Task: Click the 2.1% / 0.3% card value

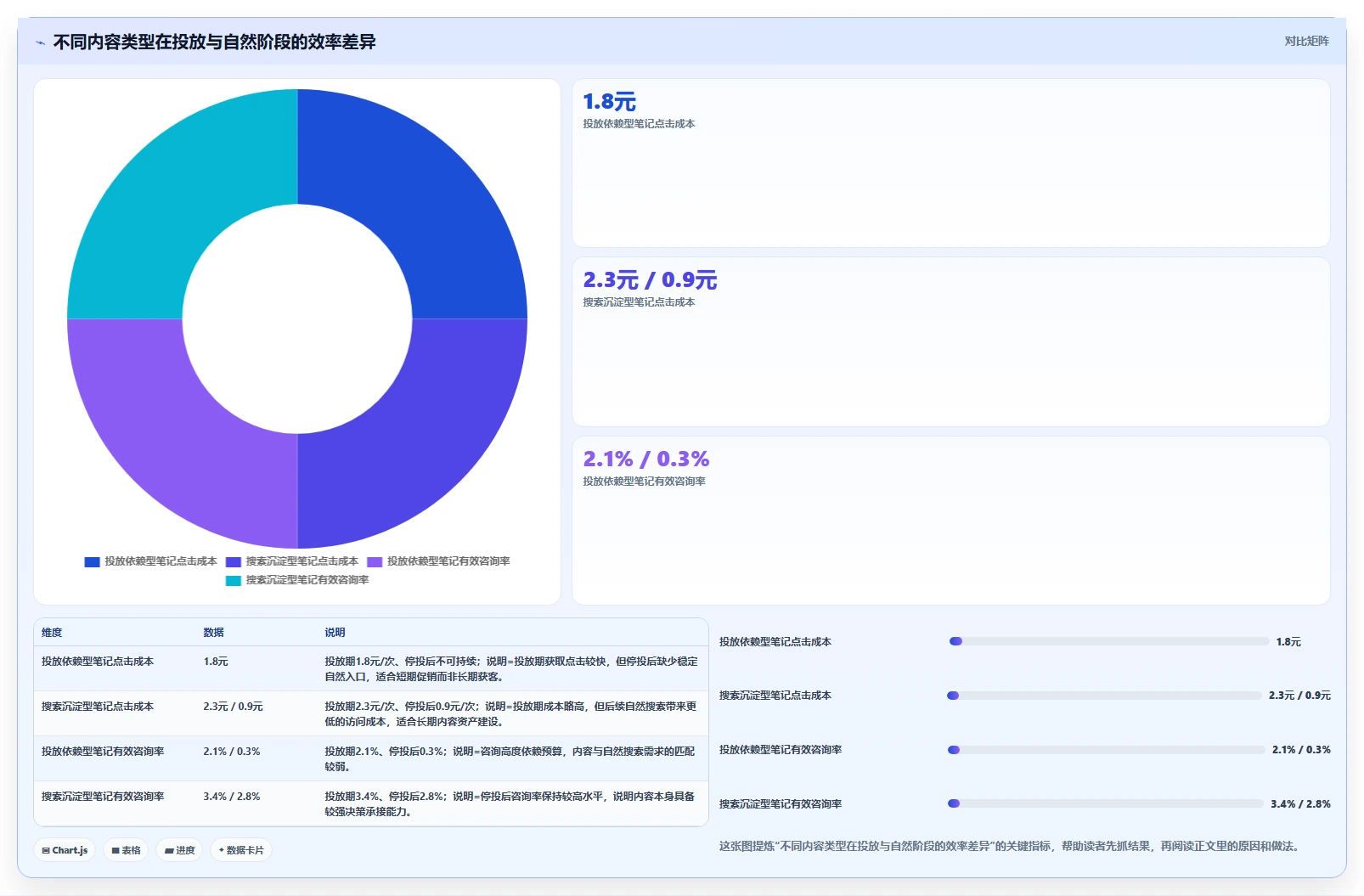Action: coord(645,459)
